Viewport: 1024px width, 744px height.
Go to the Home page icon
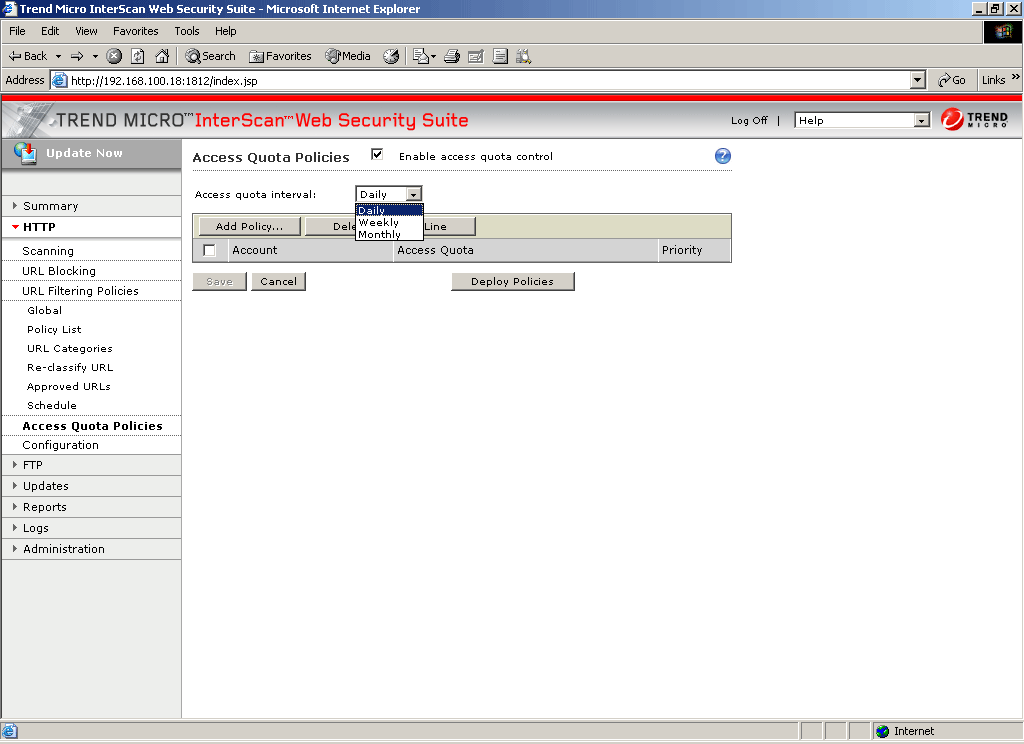(x=162, y=56)
